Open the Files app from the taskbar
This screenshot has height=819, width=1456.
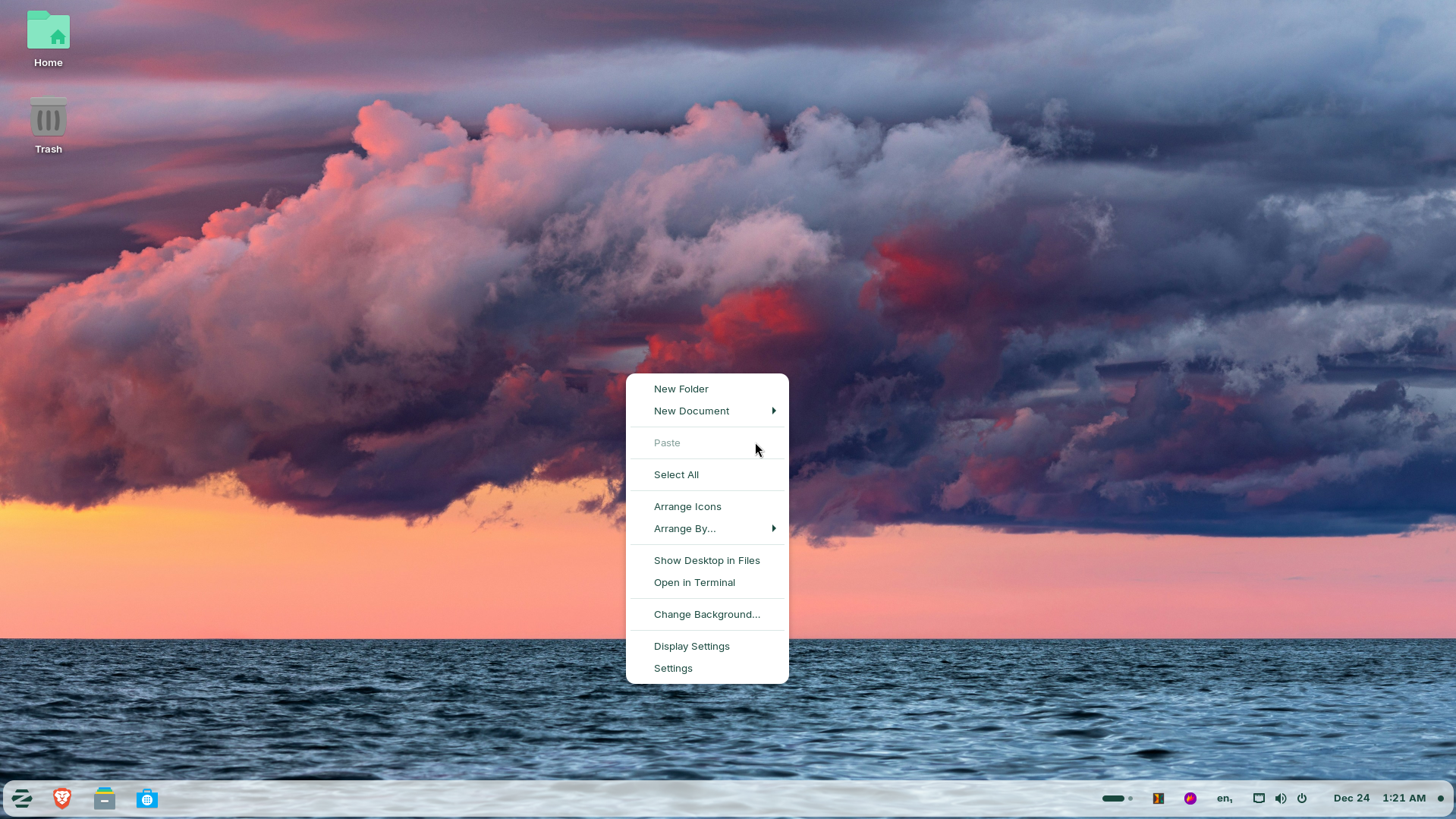pyautogui.click(x=104, y=798)
